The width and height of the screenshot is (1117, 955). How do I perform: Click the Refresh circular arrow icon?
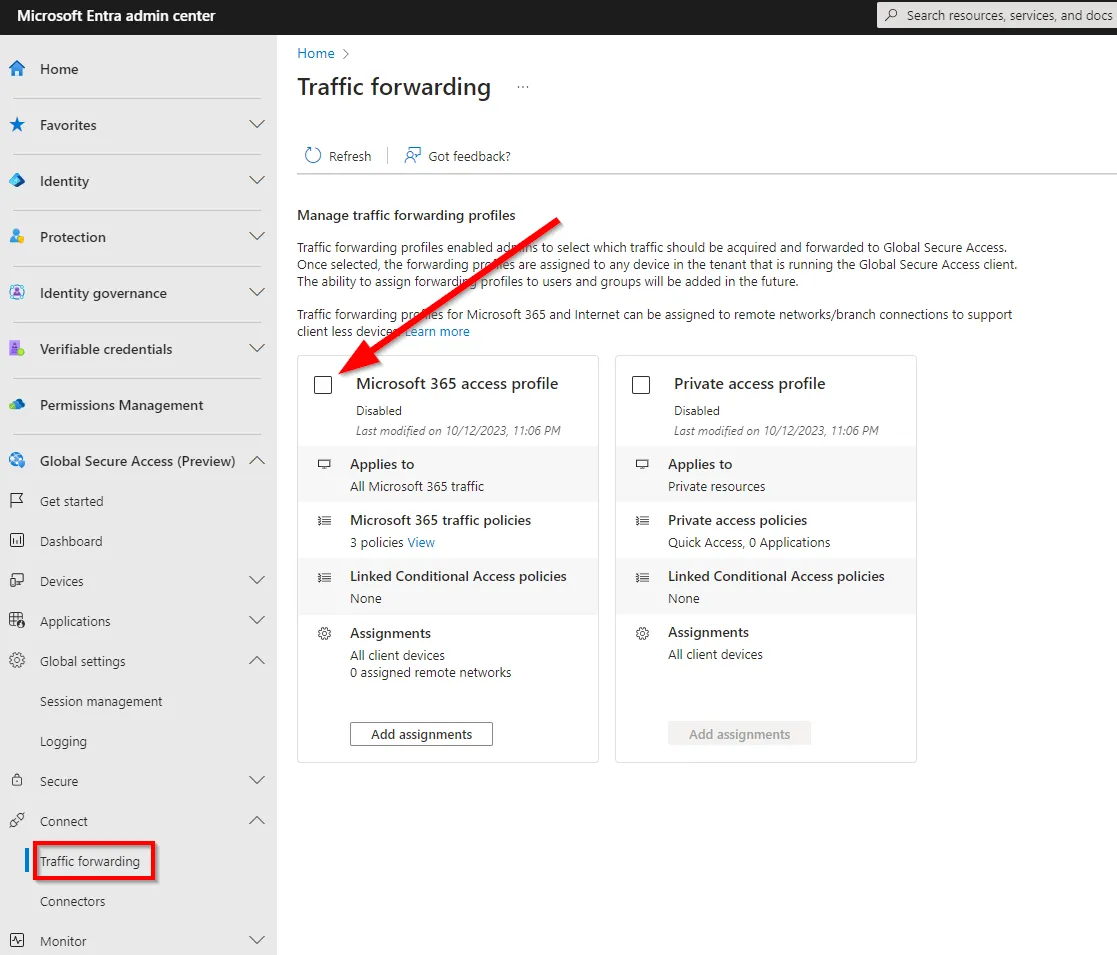[313, 155]
